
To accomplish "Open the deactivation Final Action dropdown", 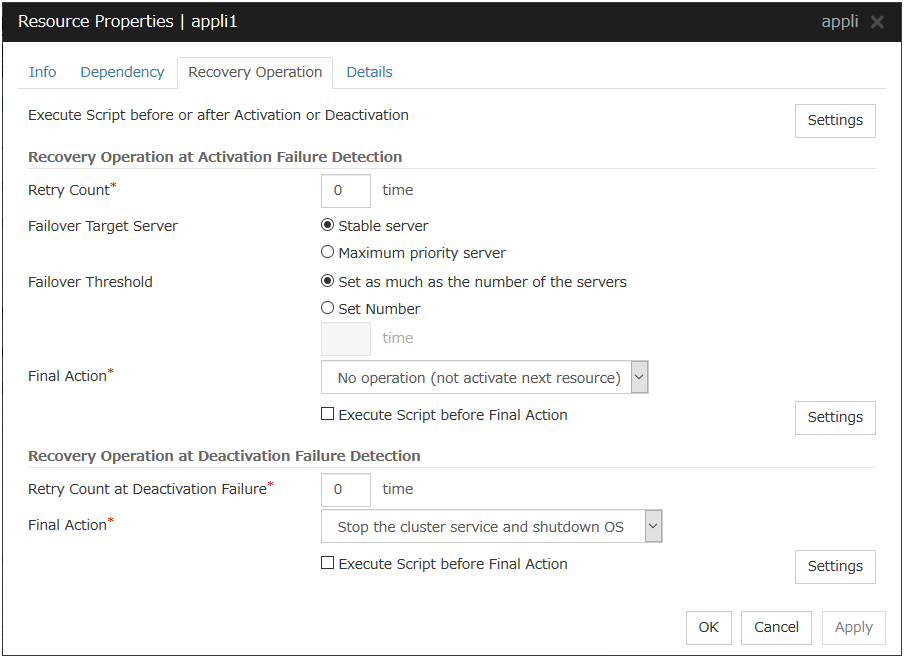I will click(x=491, y=527).
